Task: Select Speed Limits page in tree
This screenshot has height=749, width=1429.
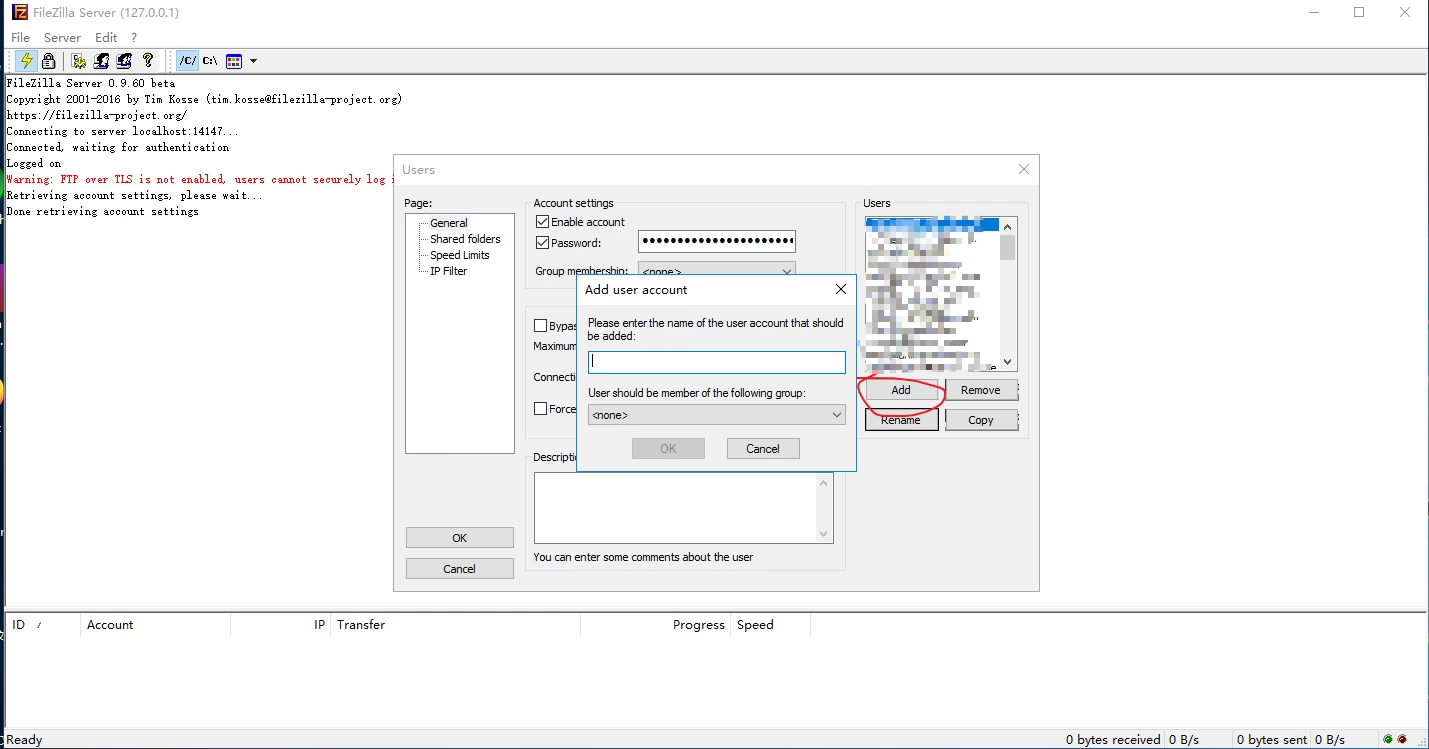Action: [x=460, y=255]
